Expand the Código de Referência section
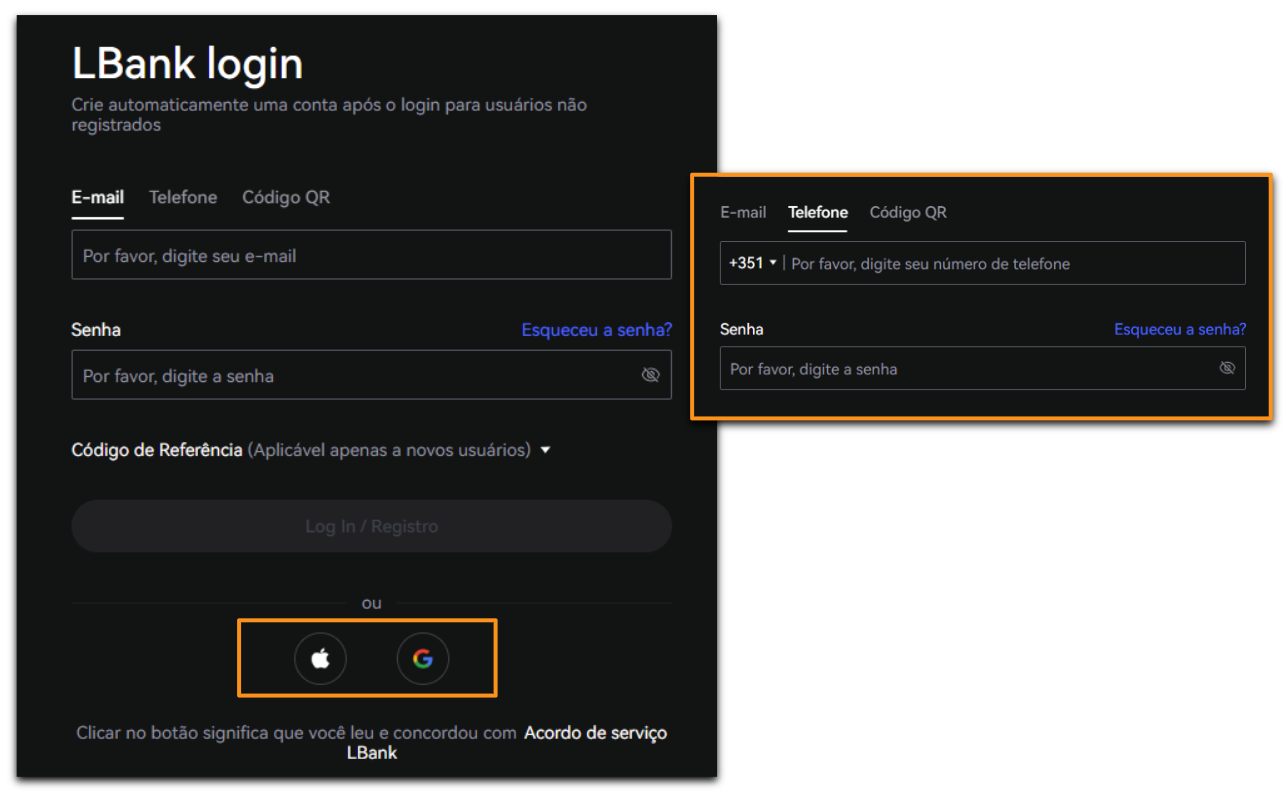 point(545,450)
